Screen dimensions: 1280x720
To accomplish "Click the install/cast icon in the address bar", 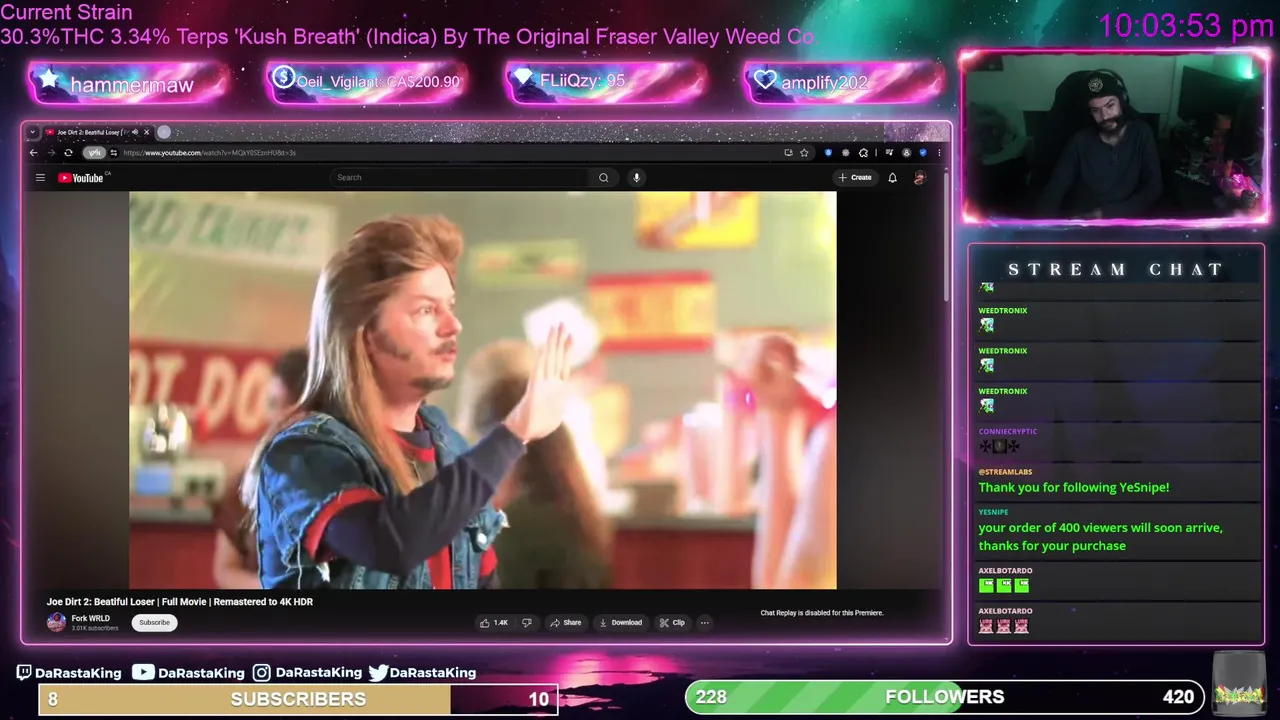I will click(x=788, y=153).
